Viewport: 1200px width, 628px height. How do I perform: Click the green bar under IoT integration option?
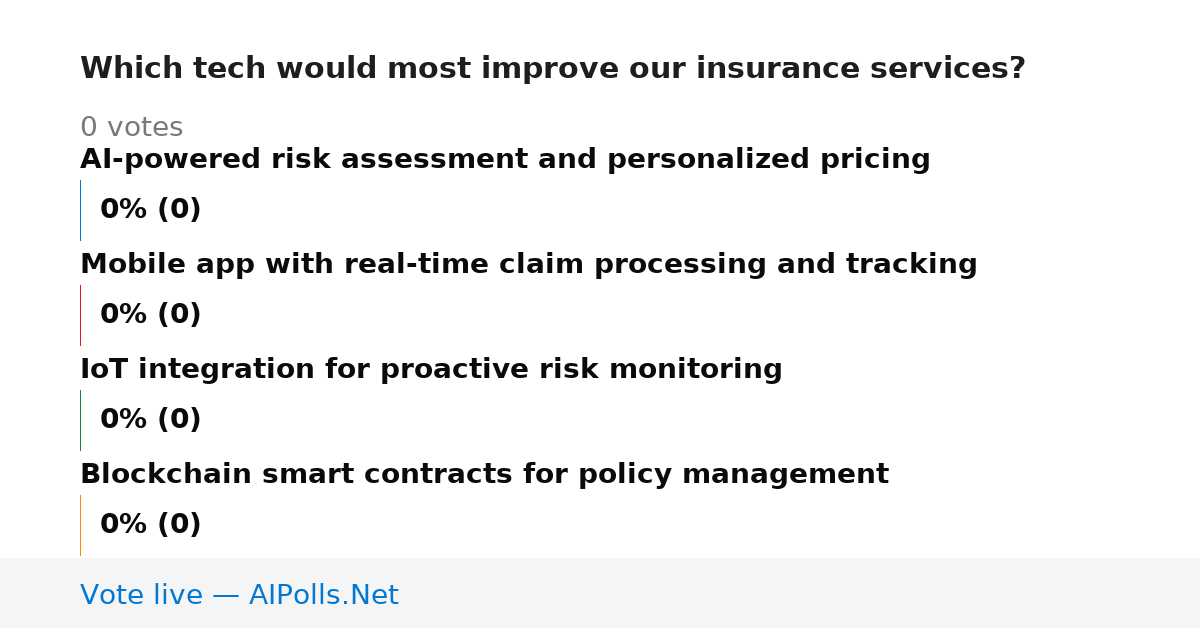point(80,420)
